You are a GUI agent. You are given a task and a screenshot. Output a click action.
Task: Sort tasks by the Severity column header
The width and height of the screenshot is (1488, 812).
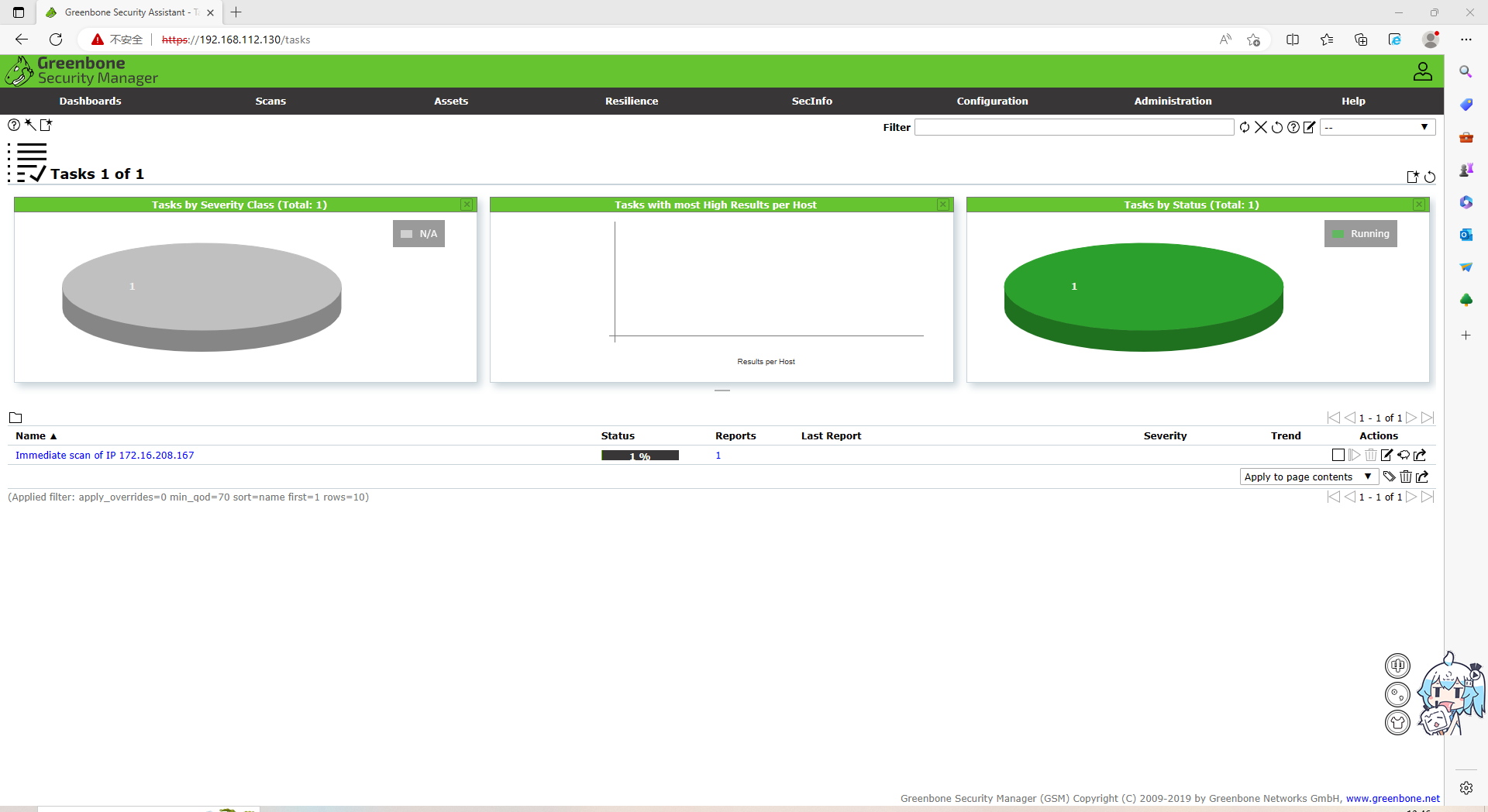pos(1165,436)
